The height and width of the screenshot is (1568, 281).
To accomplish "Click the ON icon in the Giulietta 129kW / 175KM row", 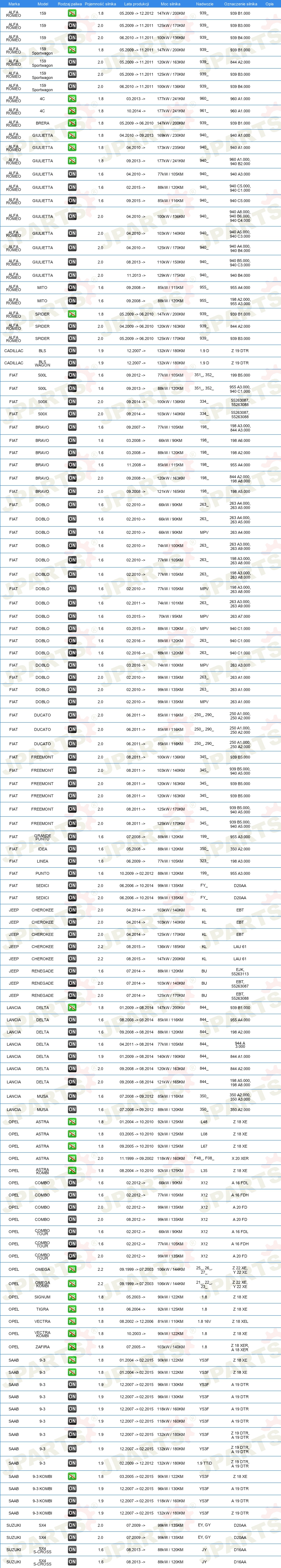I will [72, 275].
